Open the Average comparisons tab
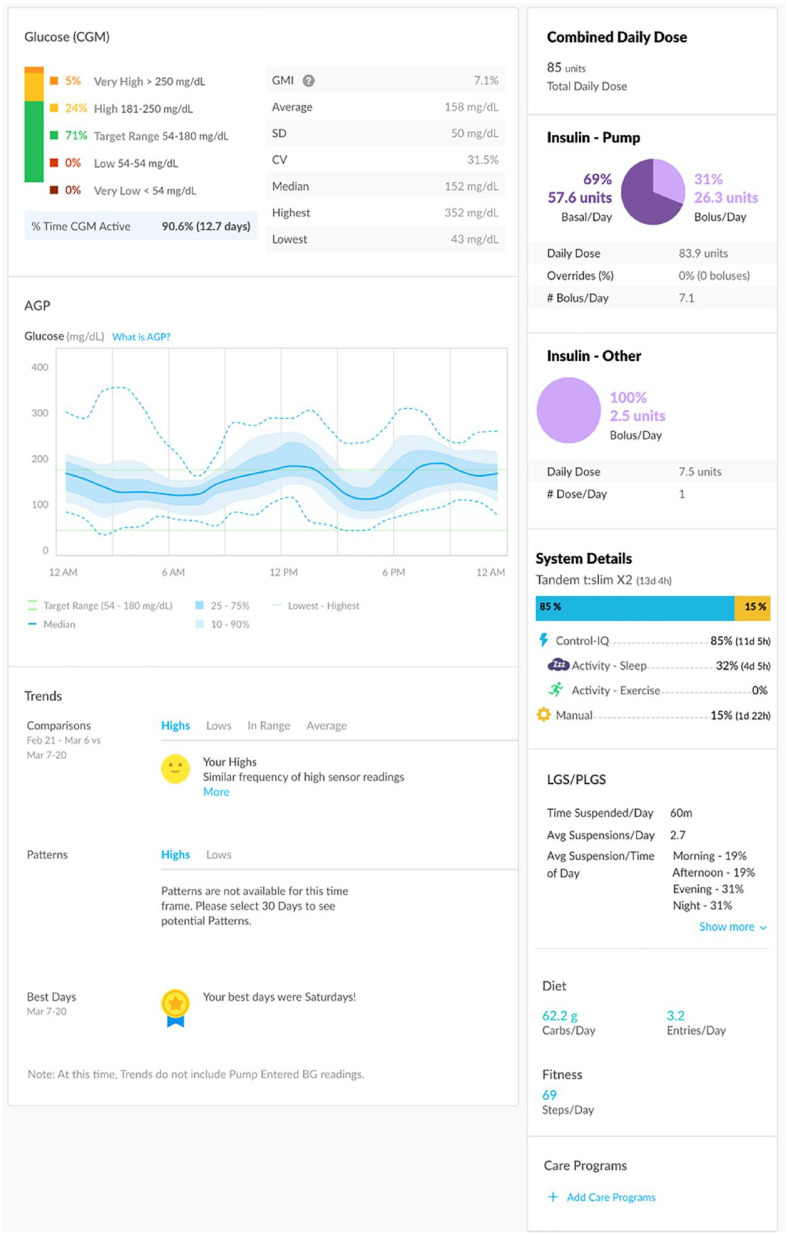This screenshot has height=1235, width=788. [326, 726]
